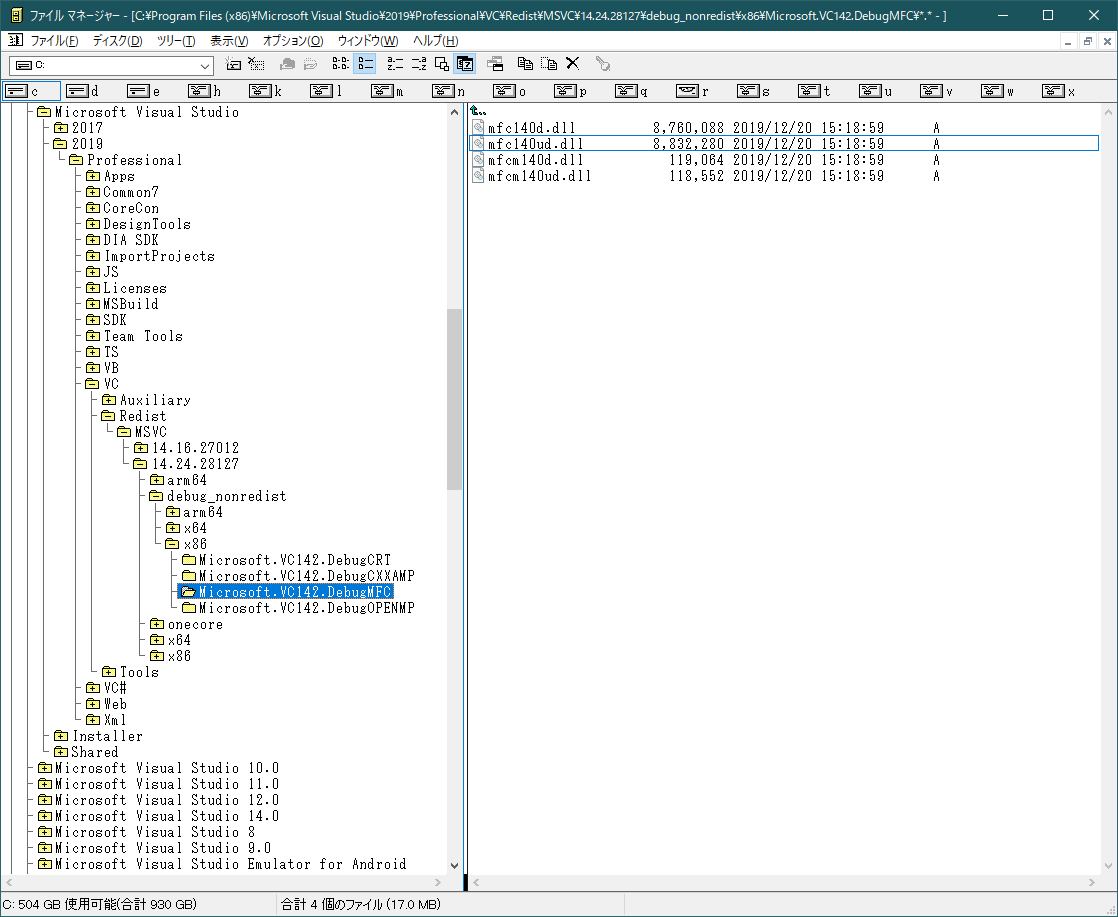Screen dimensions: 1118x917
Task: Toggle Sort by Type
Action: (x=419, y=64)
